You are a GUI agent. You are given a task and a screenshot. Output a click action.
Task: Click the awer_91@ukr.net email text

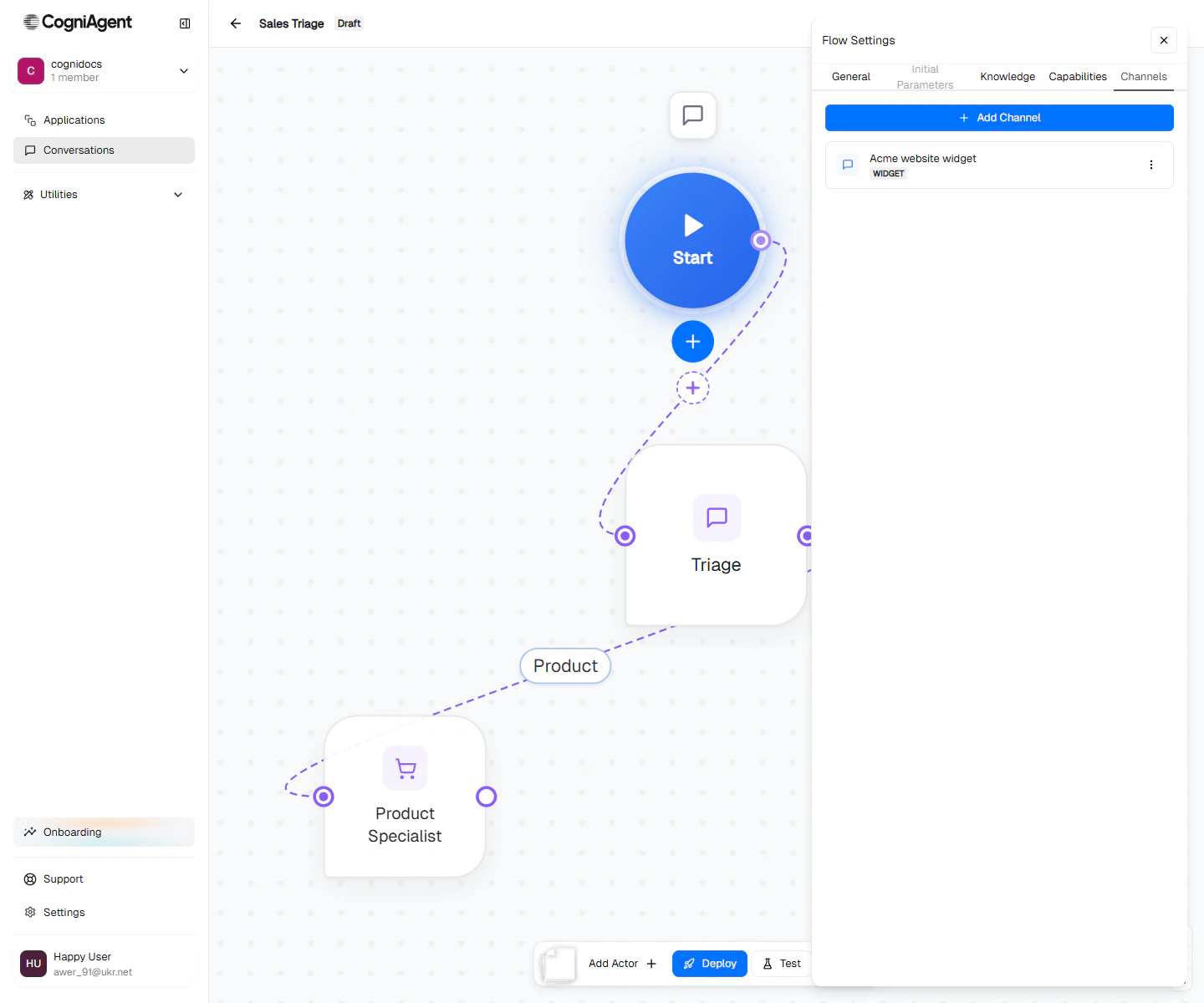click(x=93, y=972)
